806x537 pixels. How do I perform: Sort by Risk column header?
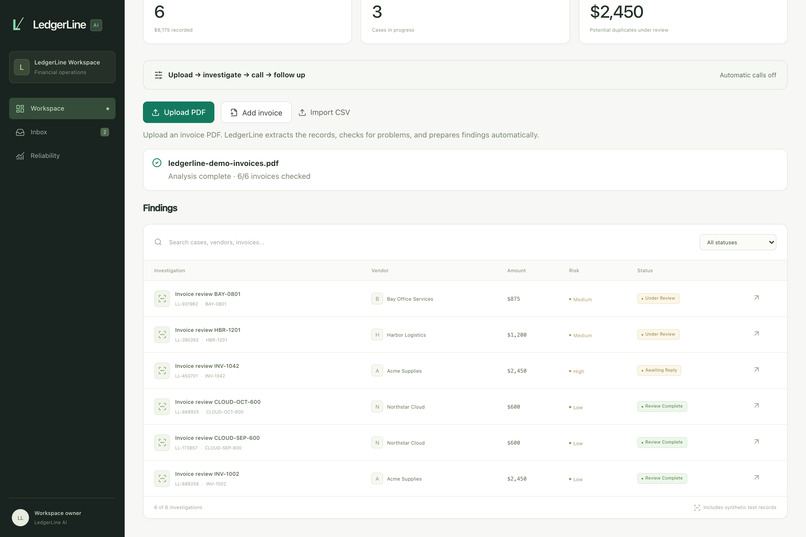coord(574,270)
